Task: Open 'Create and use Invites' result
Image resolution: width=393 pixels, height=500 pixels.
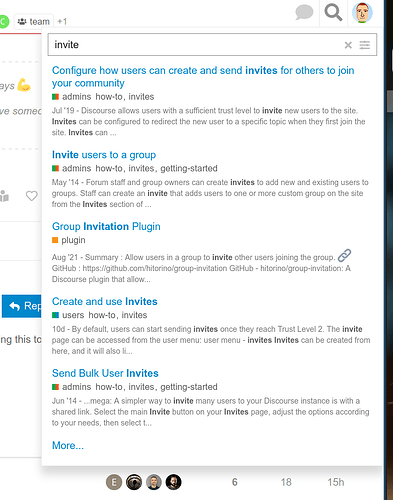Action: [105, 302]
